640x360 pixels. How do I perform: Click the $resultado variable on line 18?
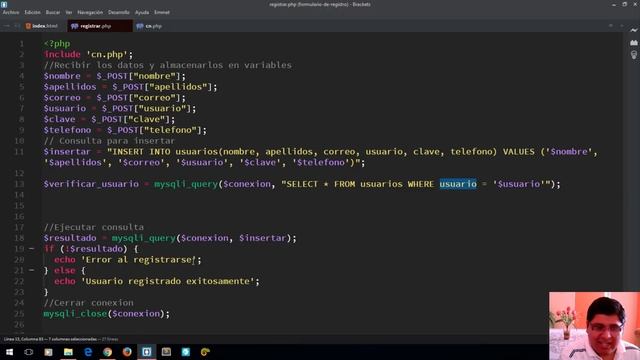click(70, 238)
